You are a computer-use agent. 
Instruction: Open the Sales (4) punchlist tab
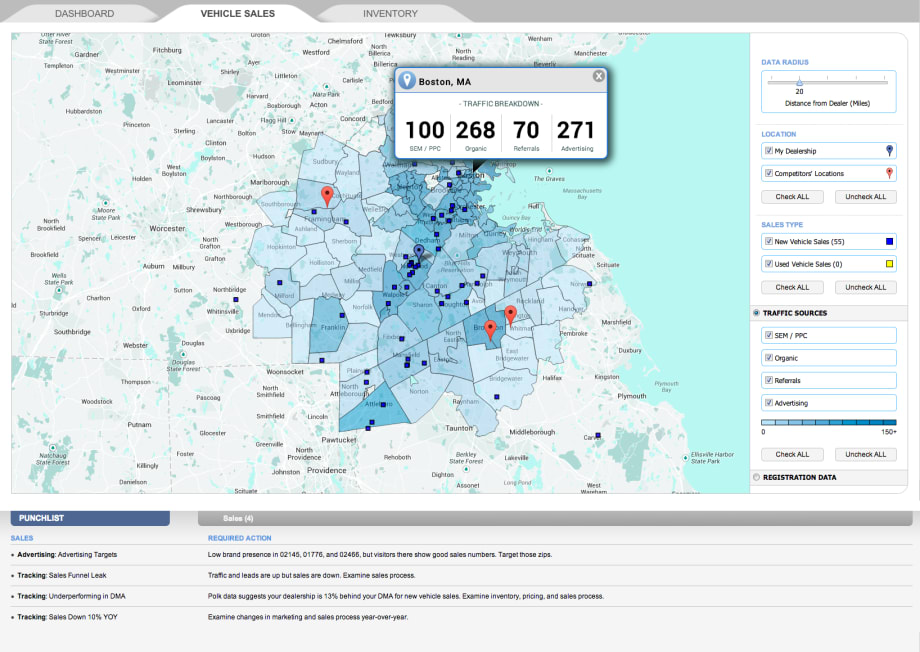click(238, 518)
